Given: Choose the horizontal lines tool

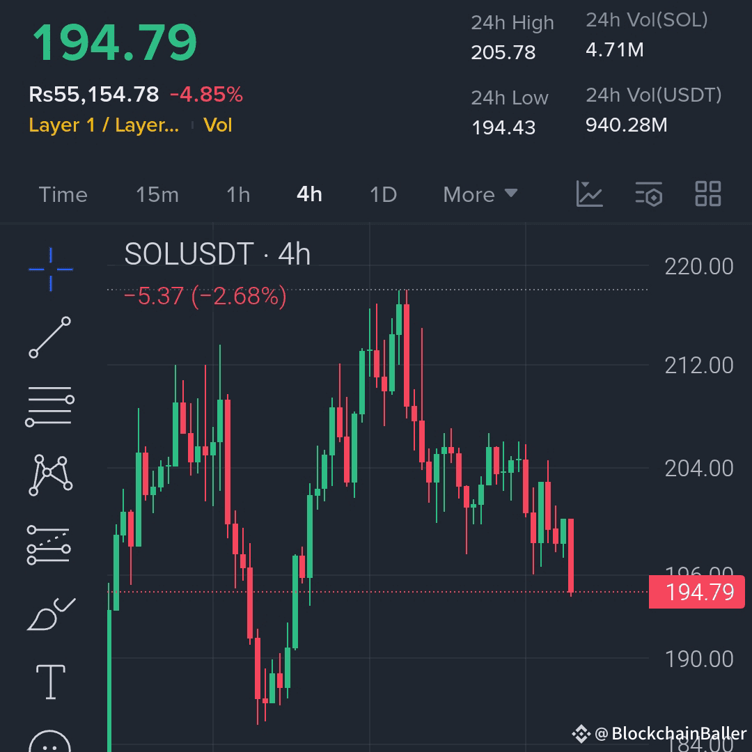Looking at the screenshot, I should click(50, 406).
